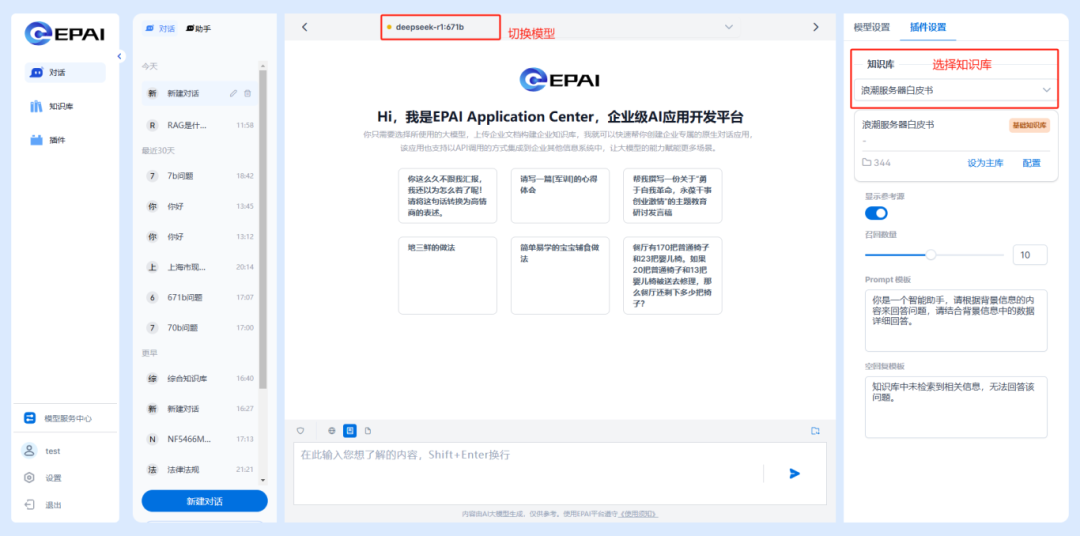Click the globe web search icon
The width and height of the screenshot is (1080, 536).
[x=332, y=431]
